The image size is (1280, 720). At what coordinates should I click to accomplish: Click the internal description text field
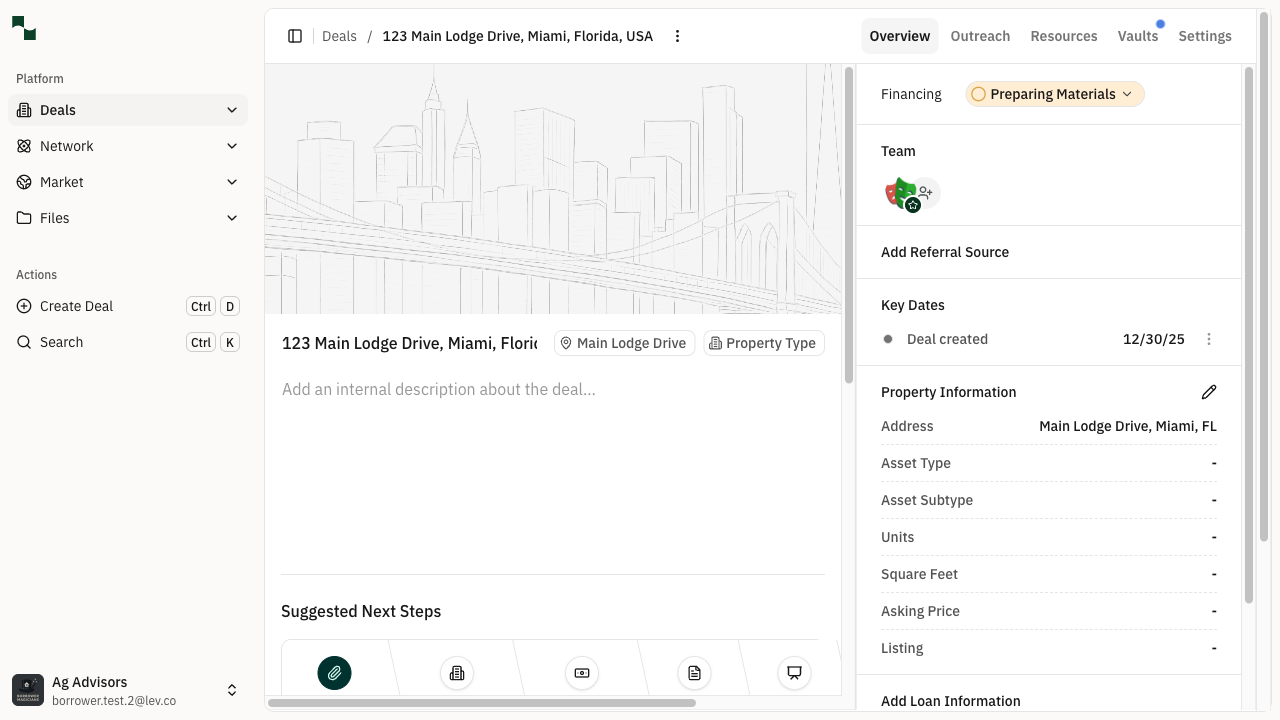(x=440, y=389)
